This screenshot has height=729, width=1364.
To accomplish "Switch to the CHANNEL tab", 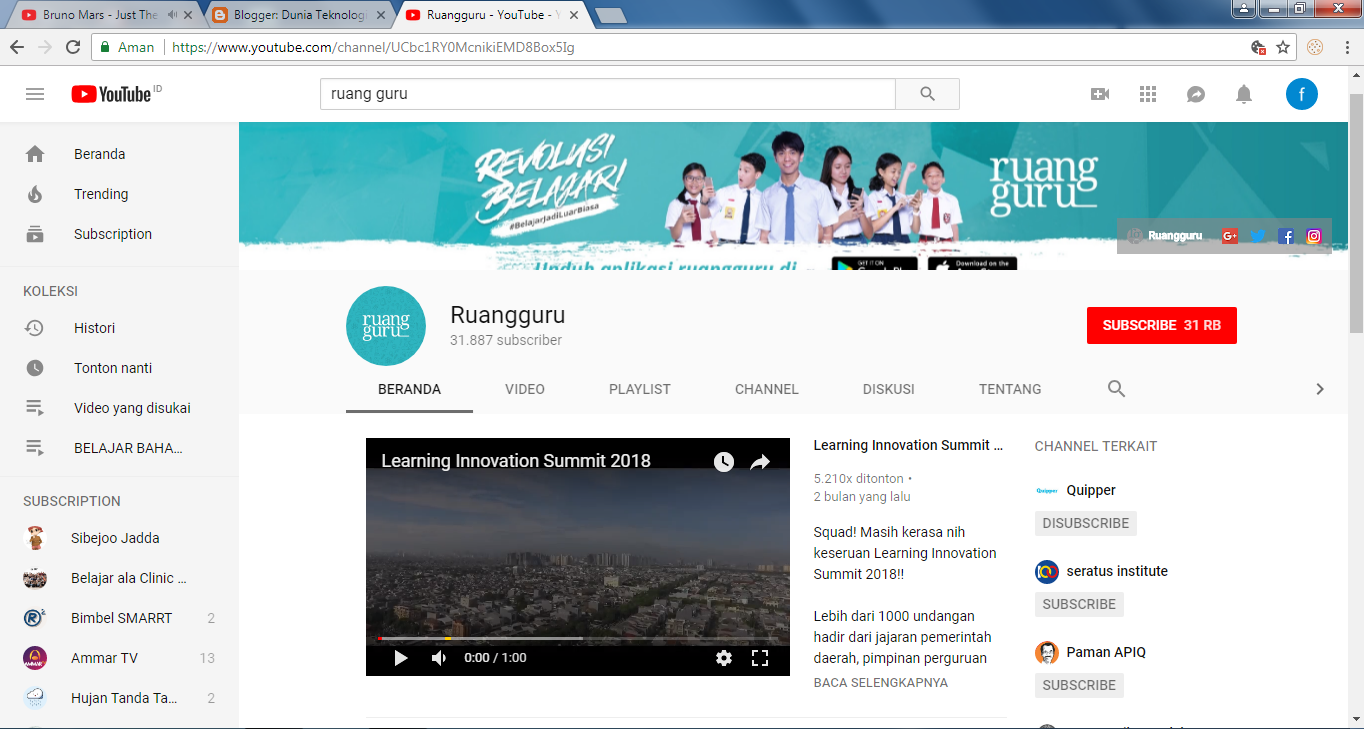I will (767, 389).
